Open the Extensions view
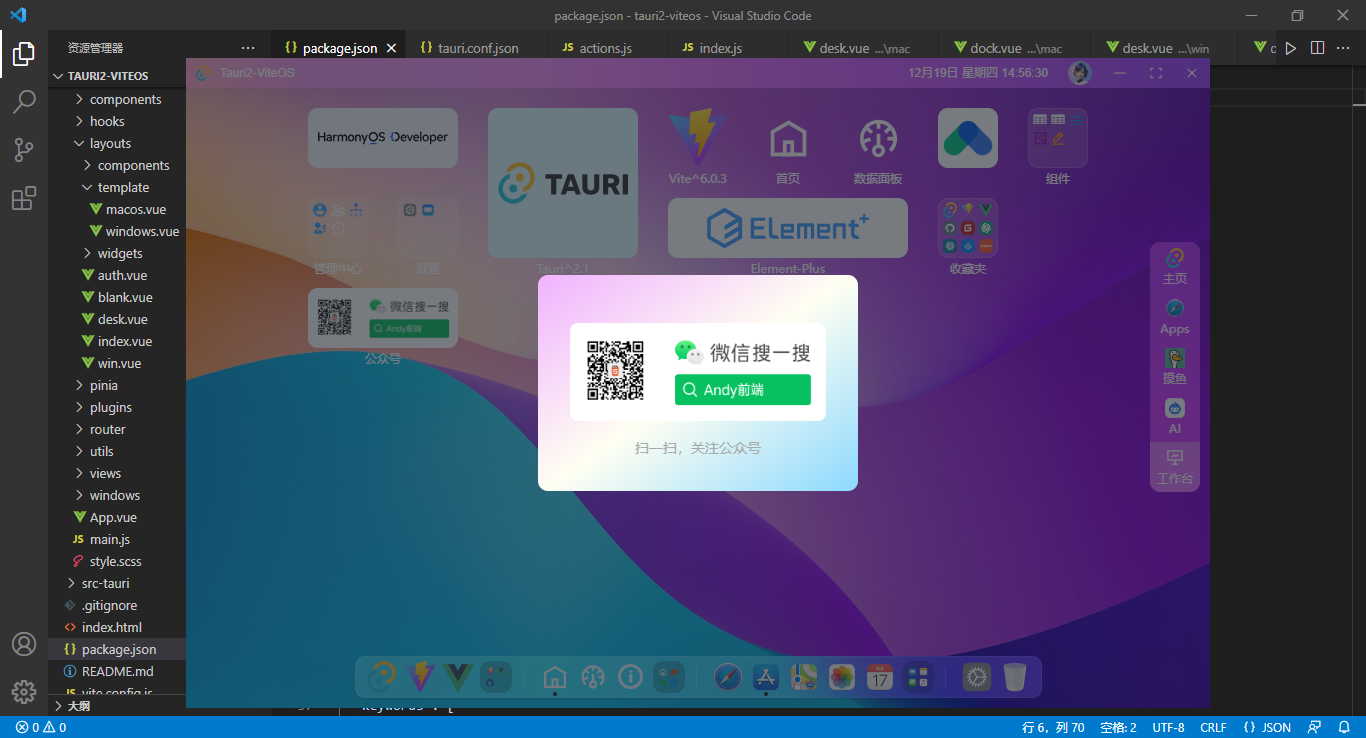Image resolution: width=1366 pixels, height=738 pixels. click(x=24, y=199)
